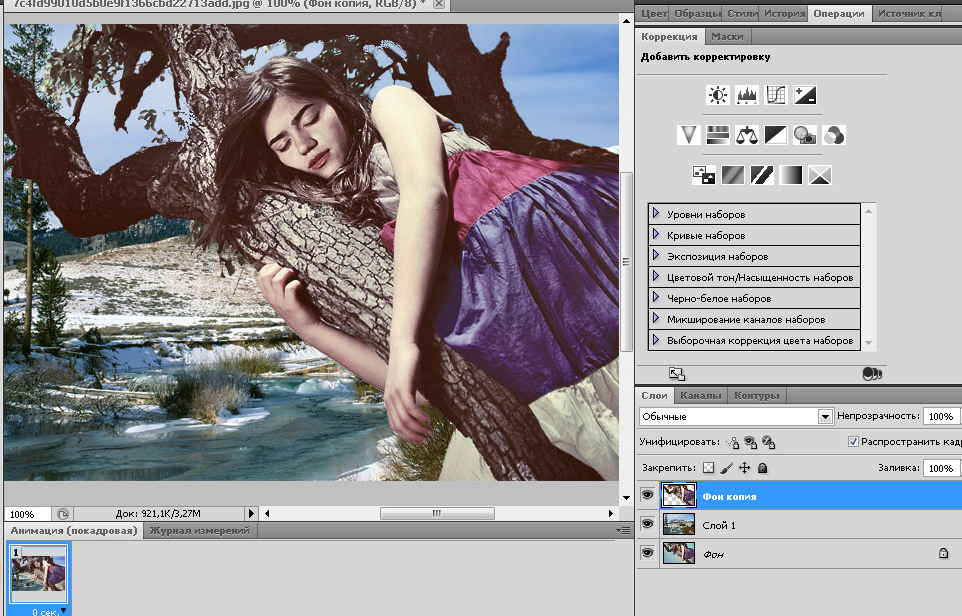The width and height of the screenshot is (962, 616).
Task: Toggle lock all (padlock icon)
Action: pyautogui.click(x=763, y=468)
